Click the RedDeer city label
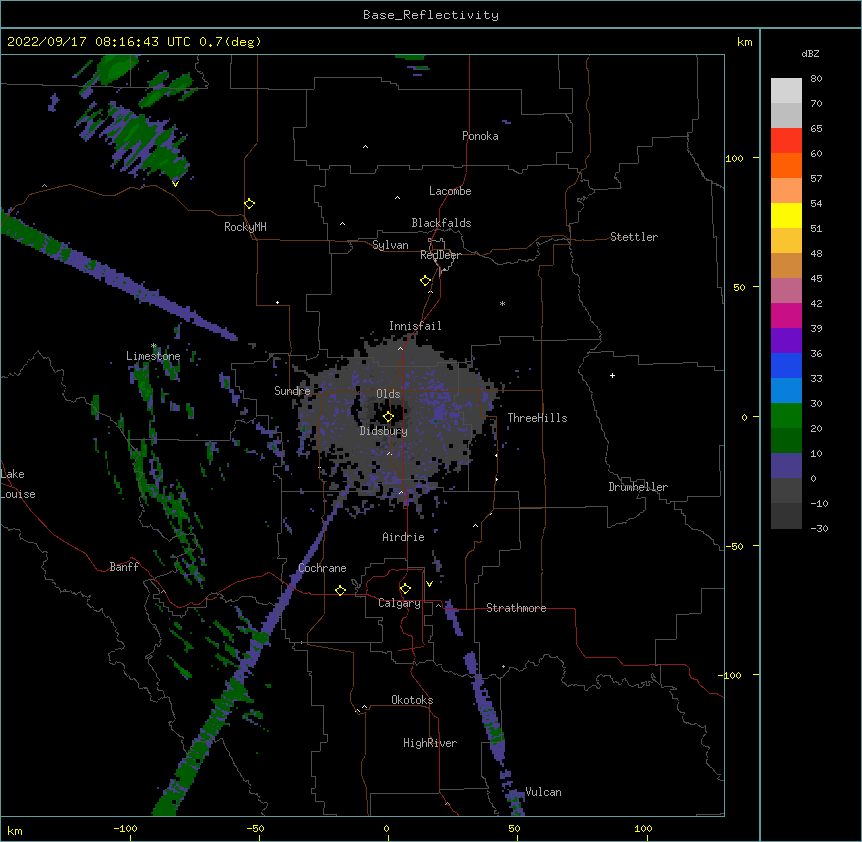Screen dimensions: 862x842 (440, 255)
